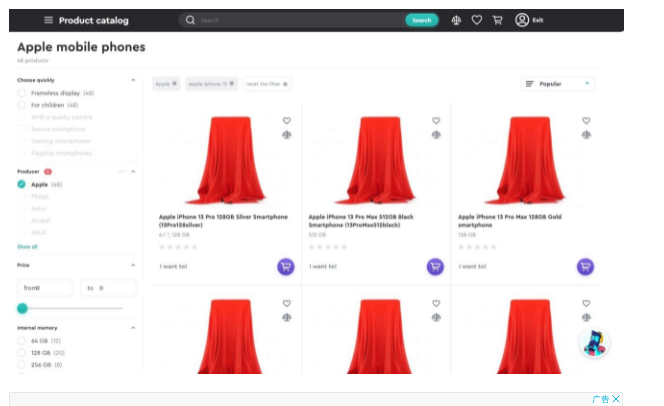
Task: Add iPhone 13 Pro 128GB Silver to cart
Action: [286, 267]
